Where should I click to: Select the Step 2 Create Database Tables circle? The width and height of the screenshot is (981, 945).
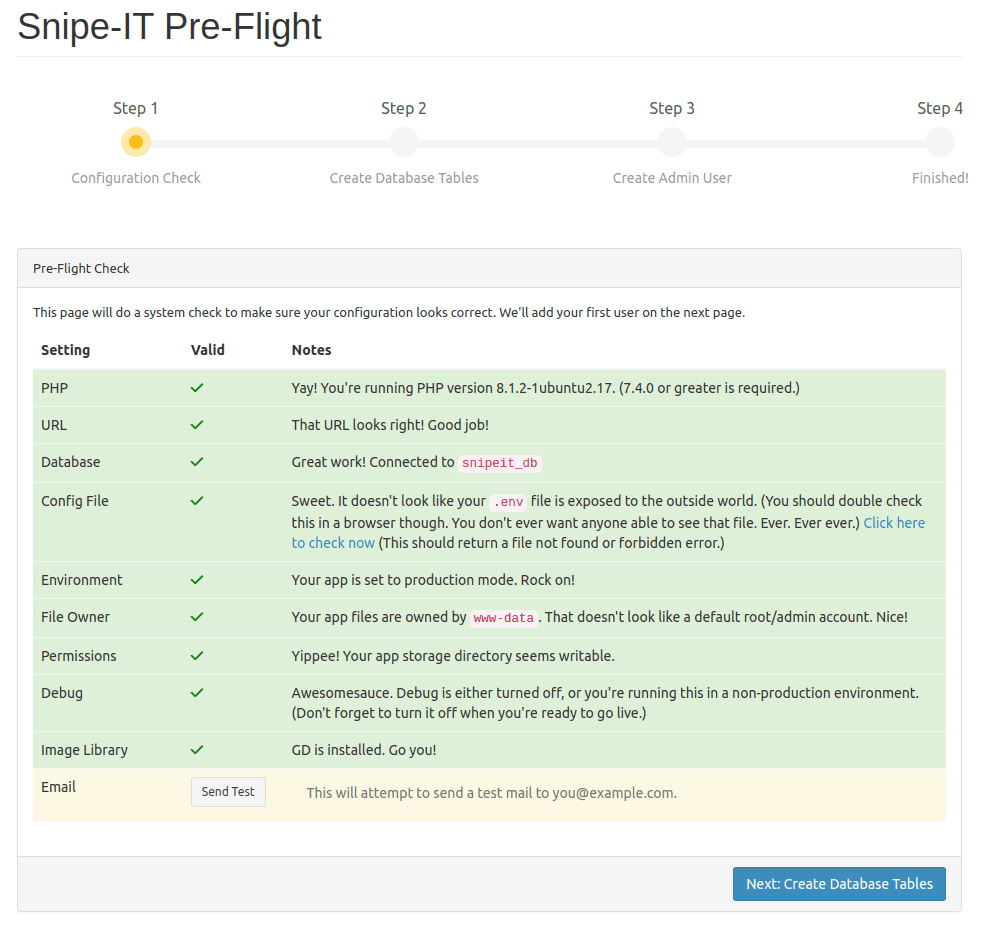tap(404, 142)
